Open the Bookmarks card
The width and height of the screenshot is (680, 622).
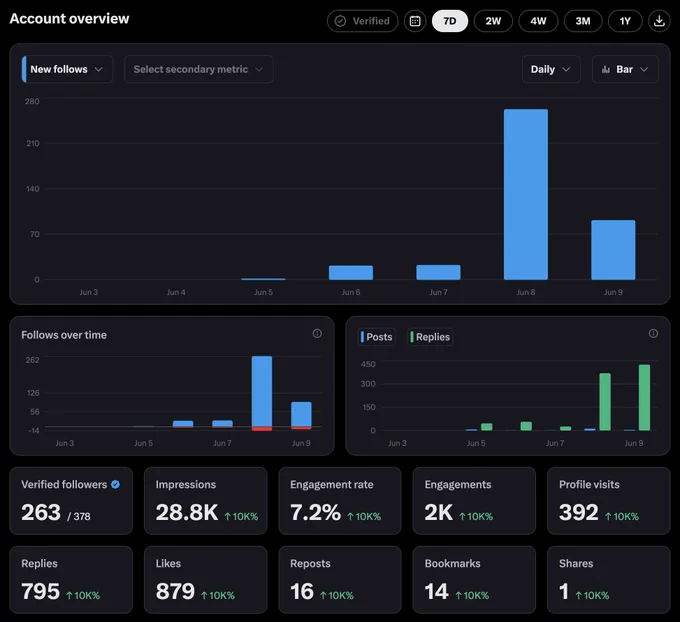(x=474, y=579)
